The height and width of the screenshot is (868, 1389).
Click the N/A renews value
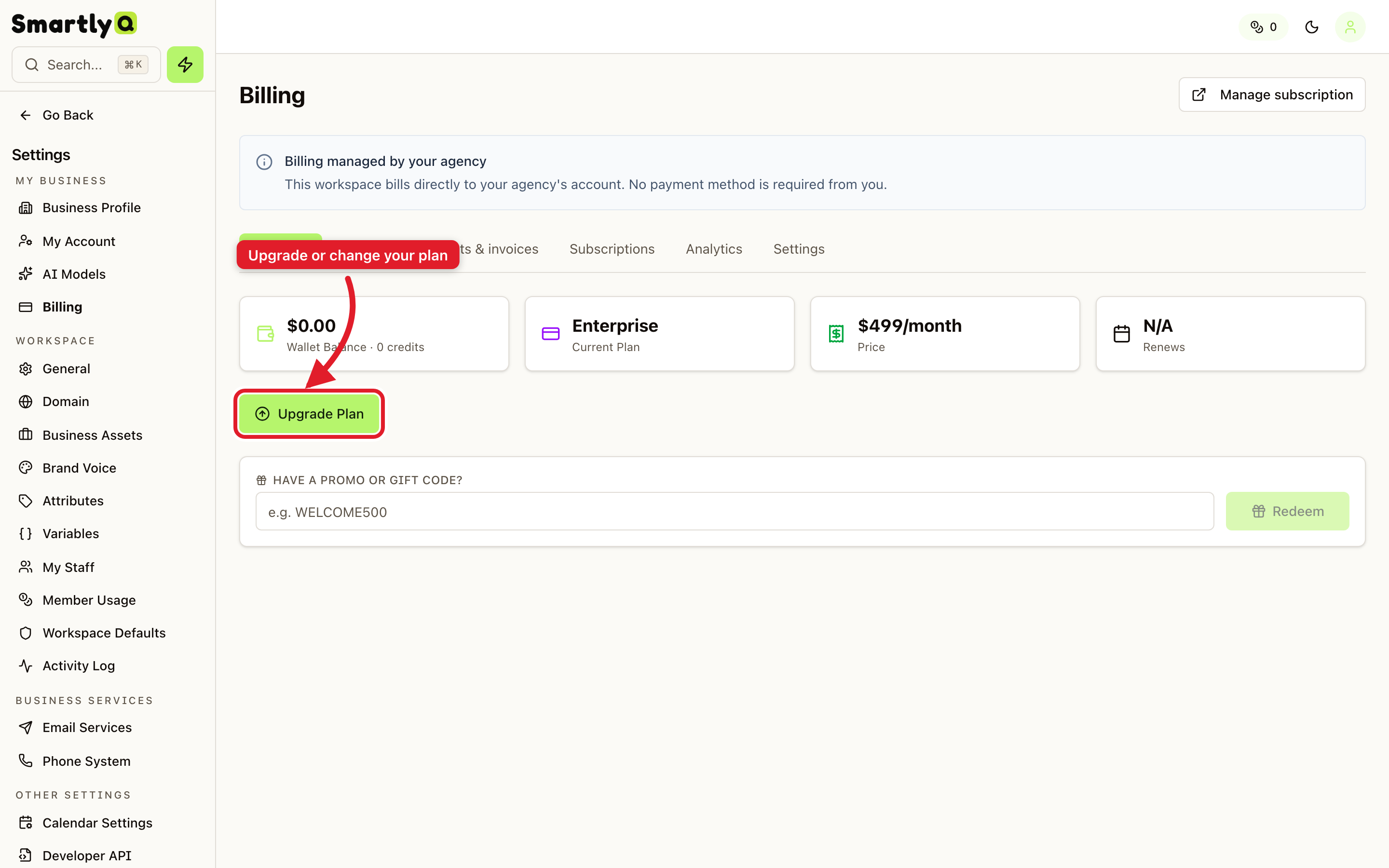pos(1157,325)
